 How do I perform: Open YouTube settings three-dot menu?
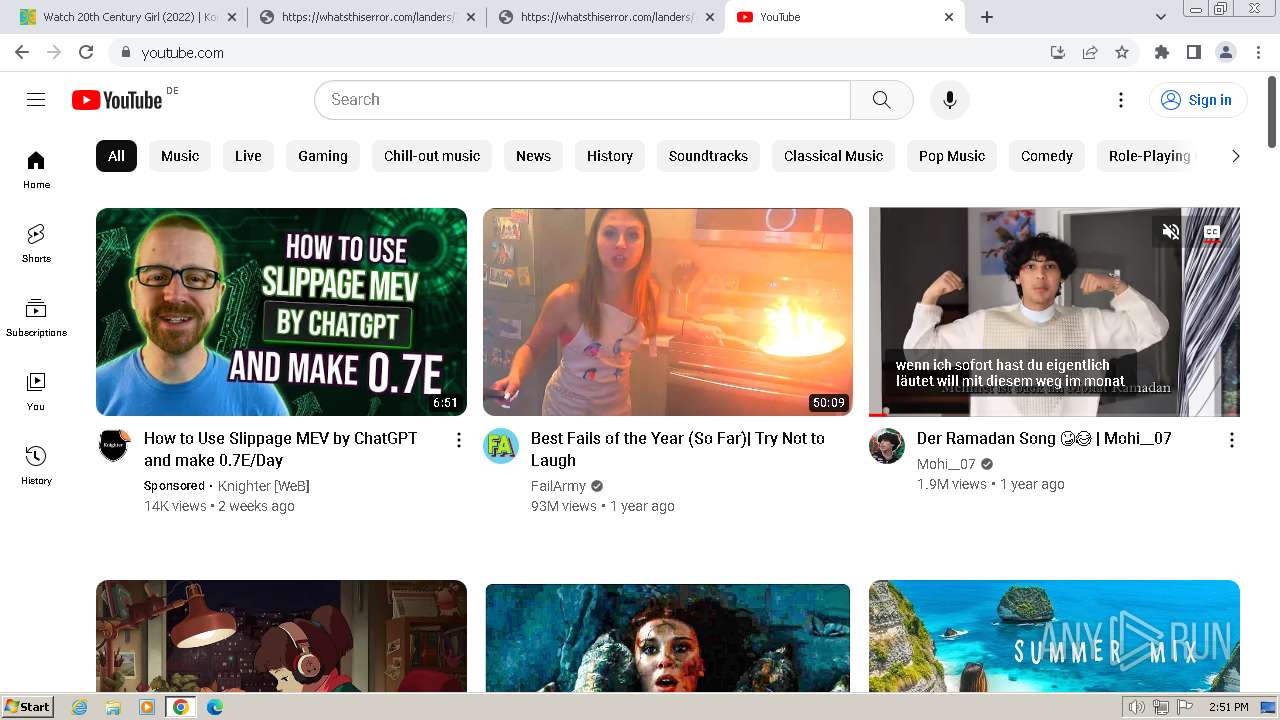pos(1121,100)
